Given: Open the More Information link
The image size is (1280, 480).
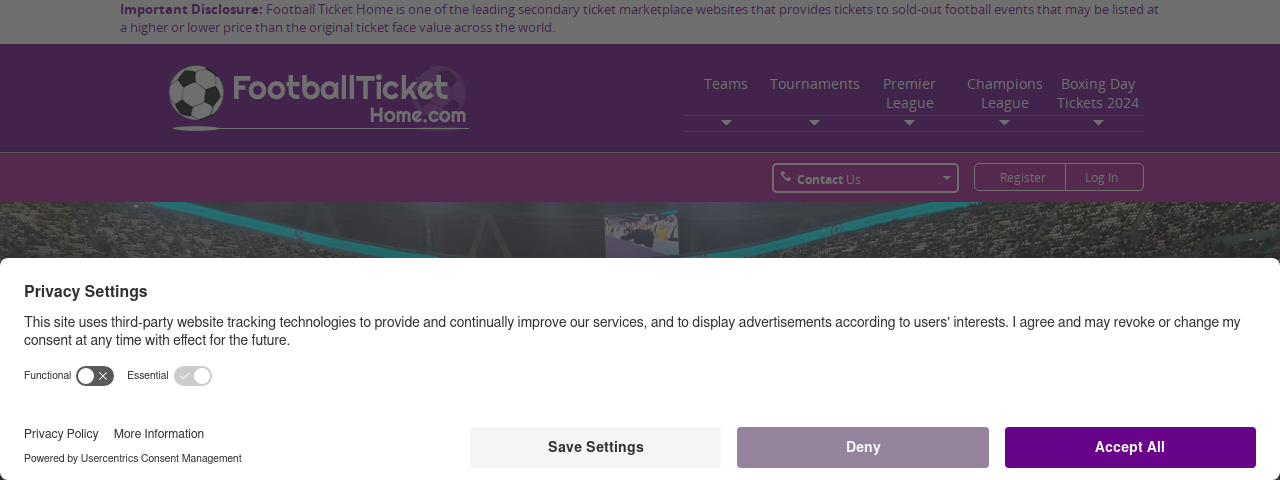Looking at the screenshot, I should [159, 434].
